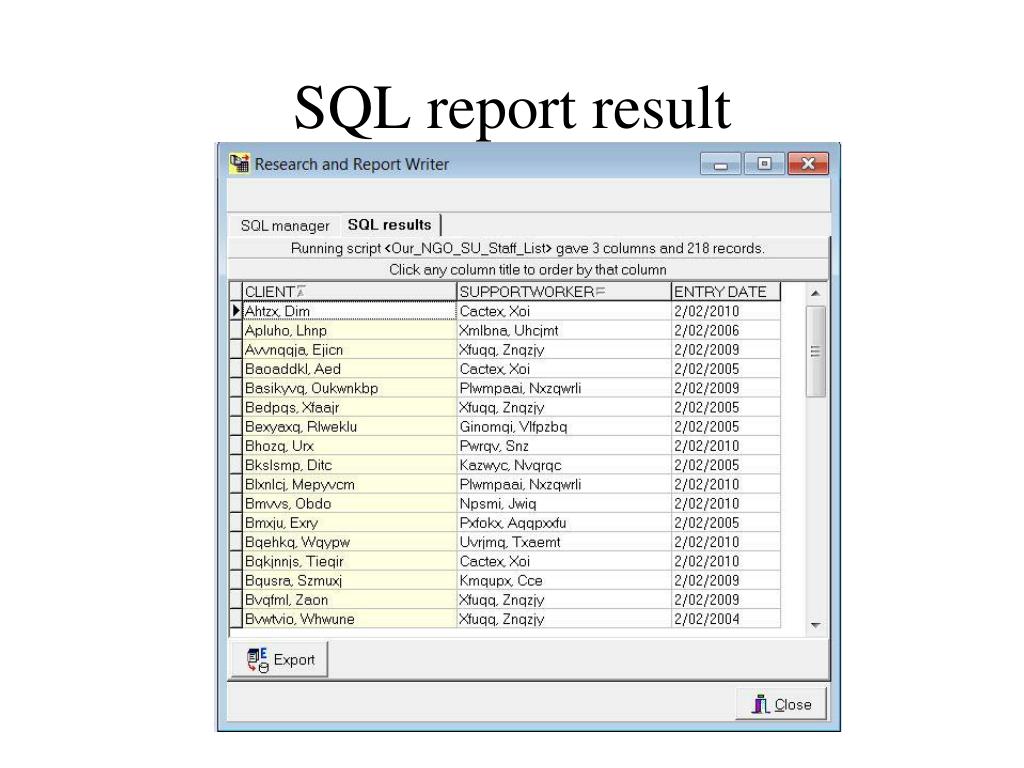Click the scrollbar down arrow
1024x768 pixels.
(x=815, y=625)
